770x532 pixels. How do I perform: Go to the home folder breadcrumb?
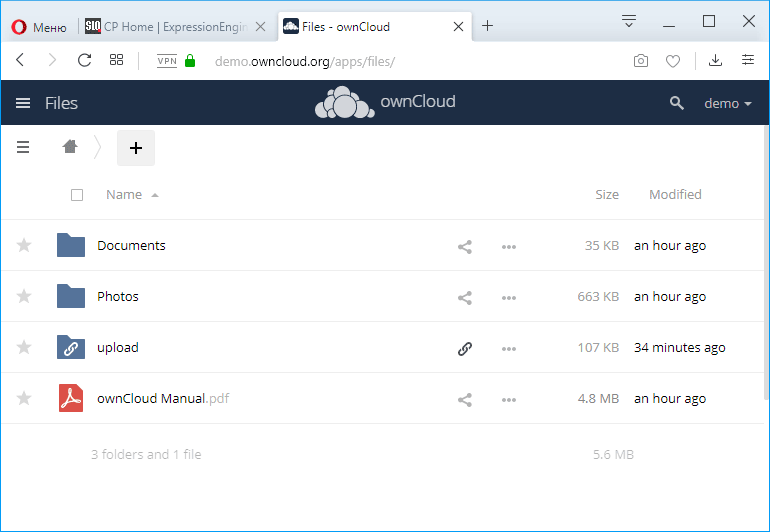[70, 146]
